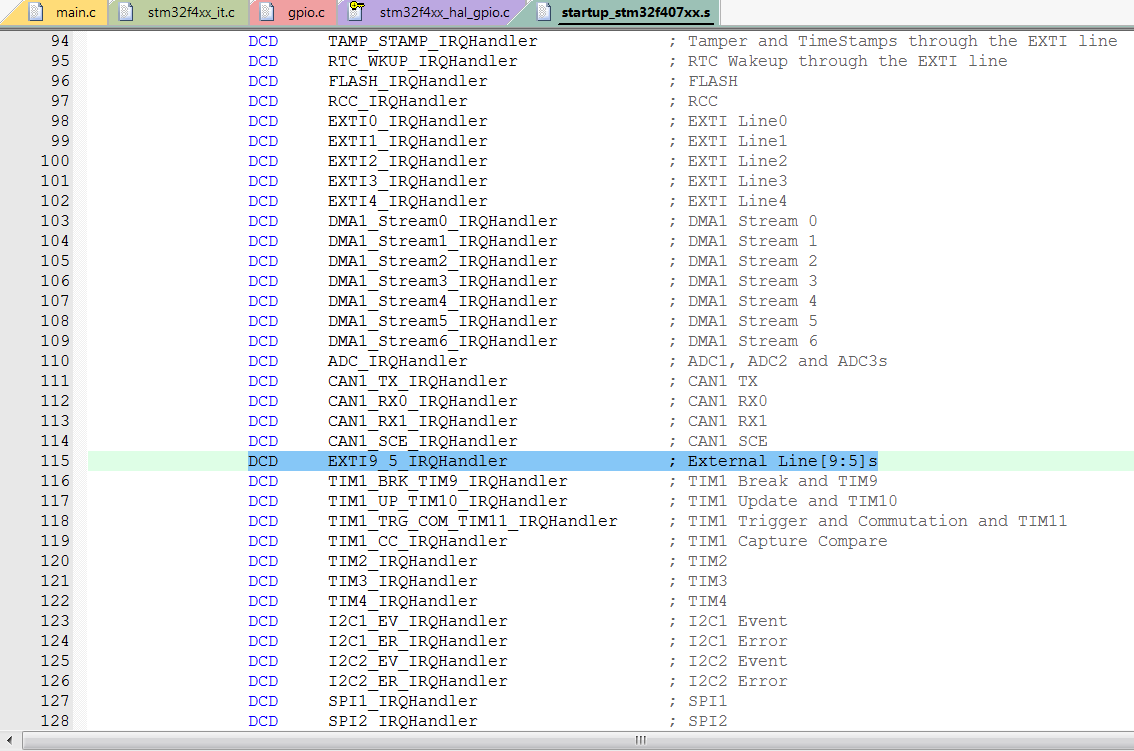
Task: Click the comment 'RTC Wakeup through the EXTI line'
Action: (847, 61)
